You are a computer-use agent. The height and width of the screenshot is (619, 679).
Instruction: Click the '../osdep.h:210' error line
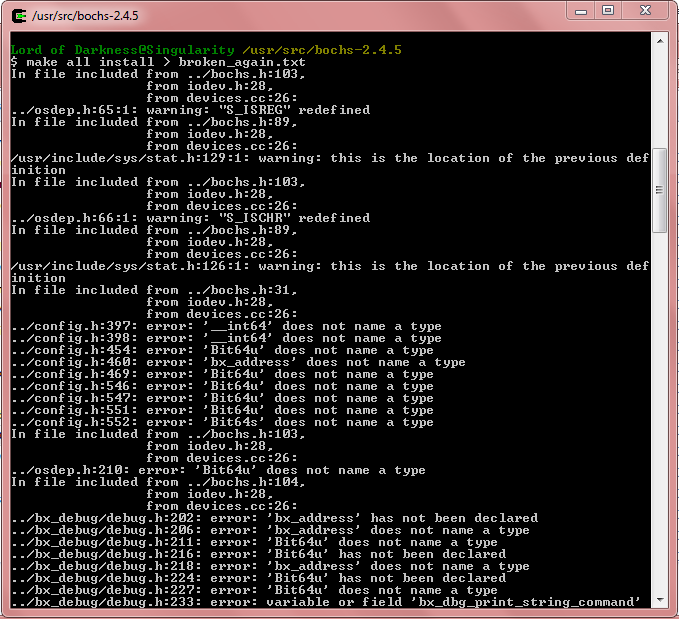pyautogui.click(x=218, y=470)
